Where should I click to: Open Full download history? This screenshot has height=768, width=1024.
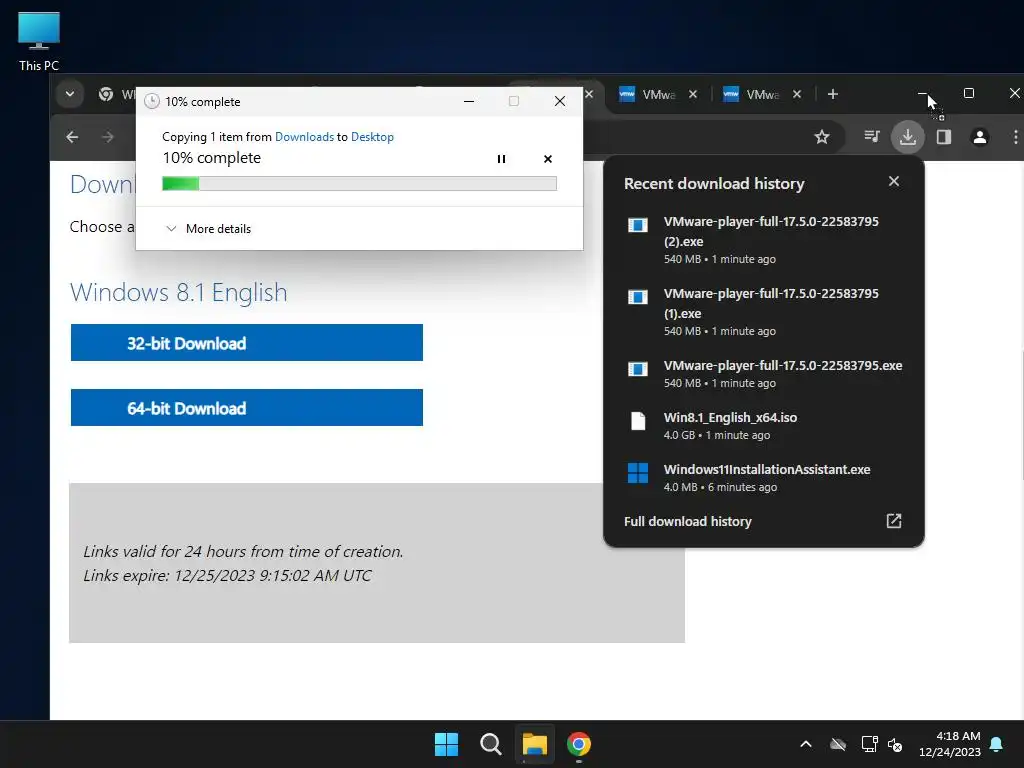(x=688, y=521)
